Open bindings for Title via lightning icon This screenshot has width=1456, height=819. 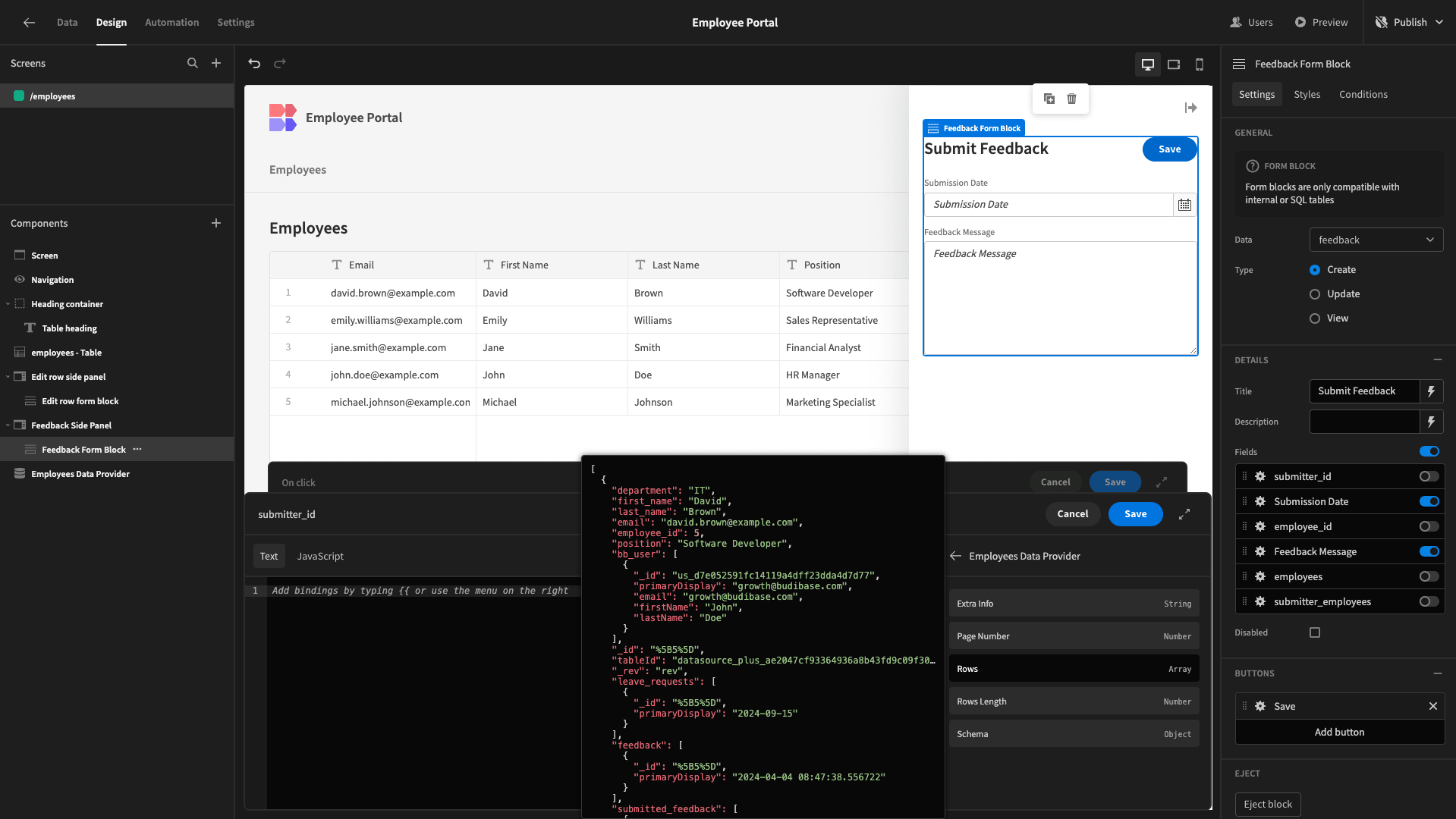point(1431,391)
